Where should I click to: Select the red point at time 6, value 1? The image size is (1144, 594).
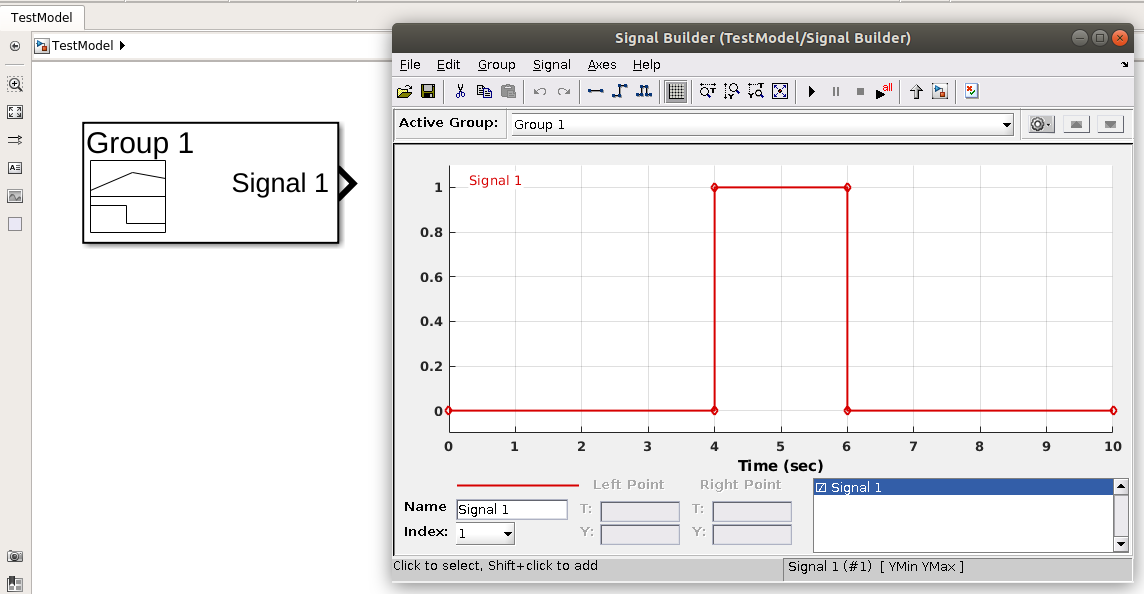(847, 188)
